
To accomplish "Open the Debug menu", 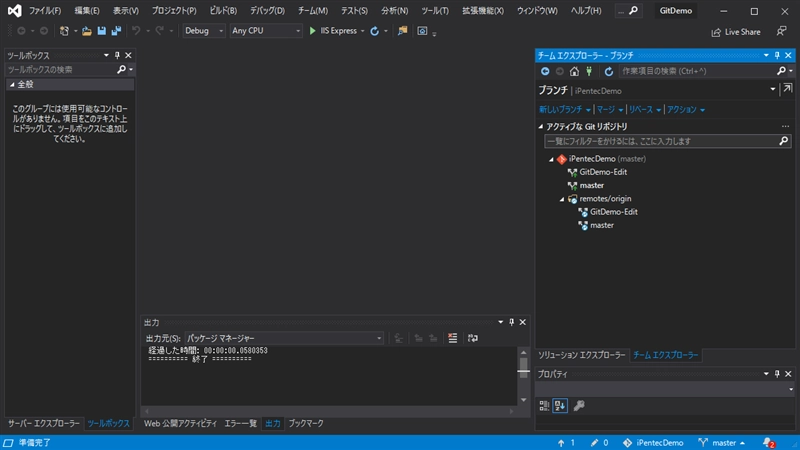I will [x=267, y=11].
